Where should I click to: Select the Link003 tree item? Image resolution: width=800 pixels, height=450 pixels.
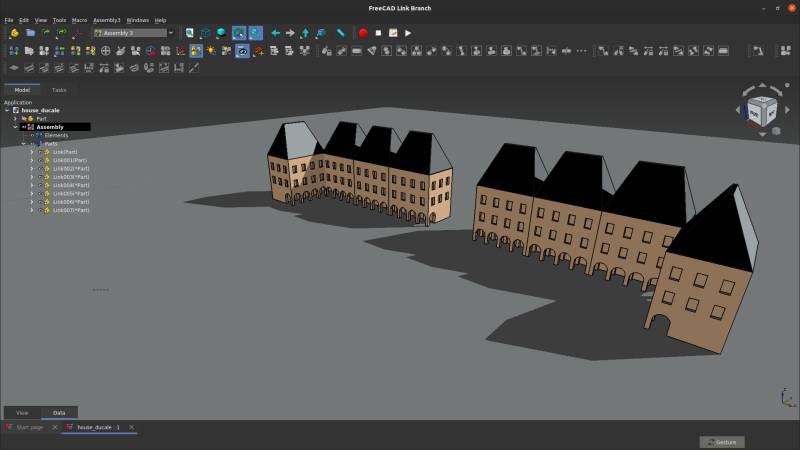coord(71,177)
